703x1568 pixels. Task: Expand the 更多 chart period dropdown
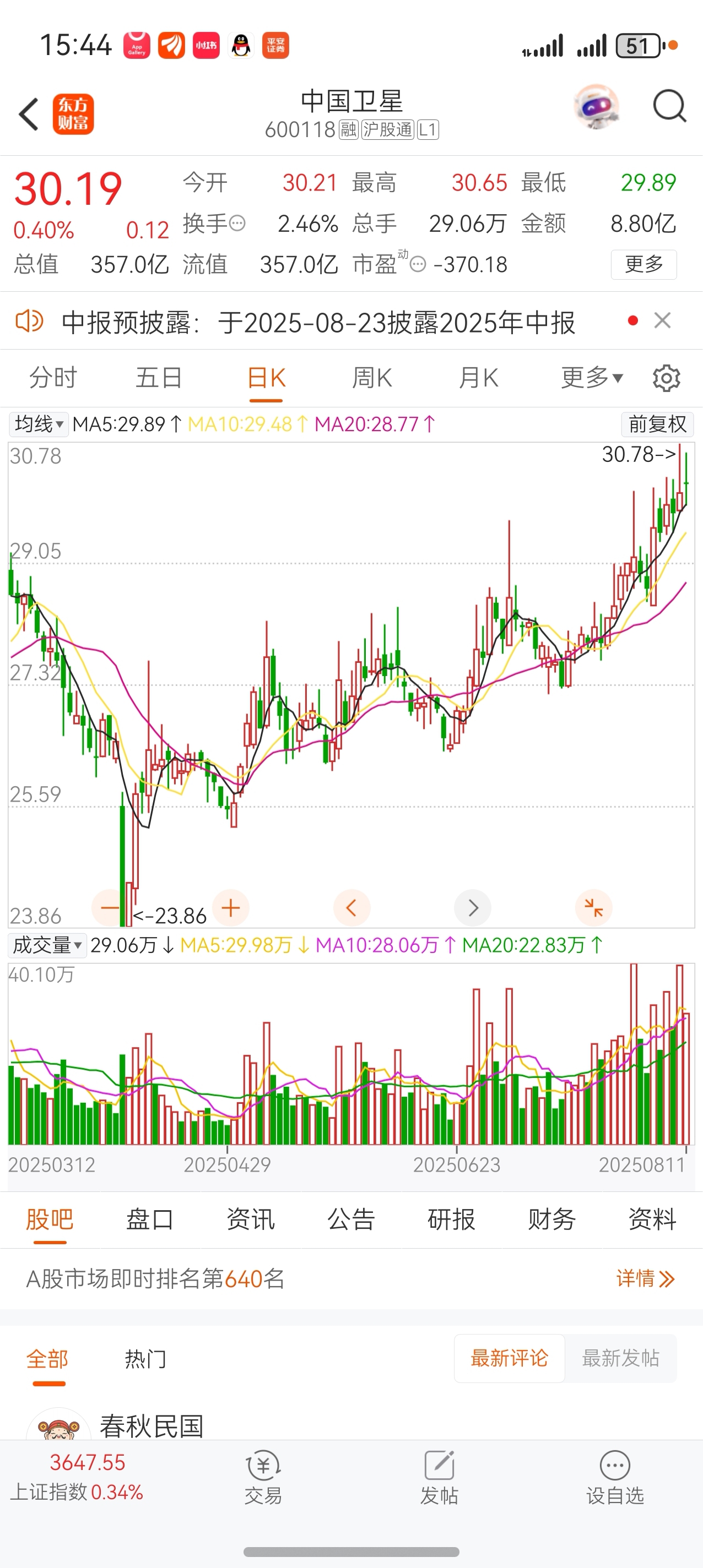(x=592, y=378)
